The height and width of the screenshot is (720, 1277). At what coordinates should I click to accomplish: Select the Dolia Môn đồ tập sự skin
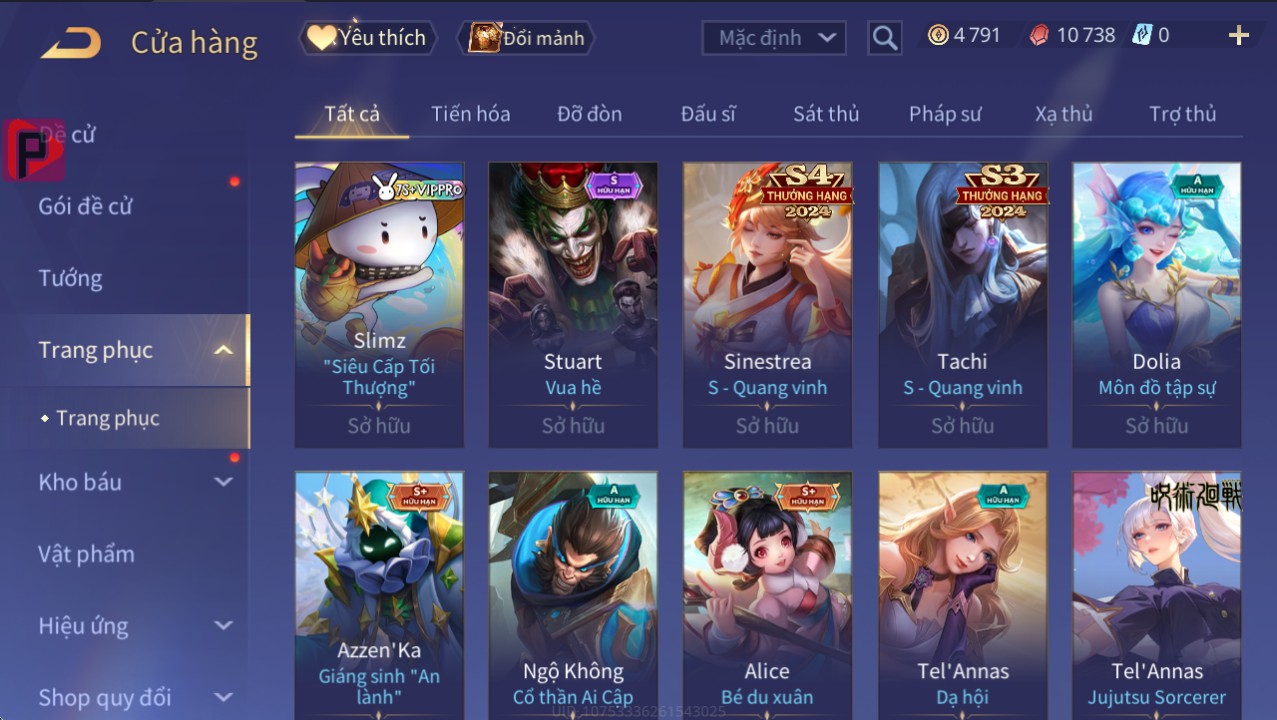[x=1157, y=305]
